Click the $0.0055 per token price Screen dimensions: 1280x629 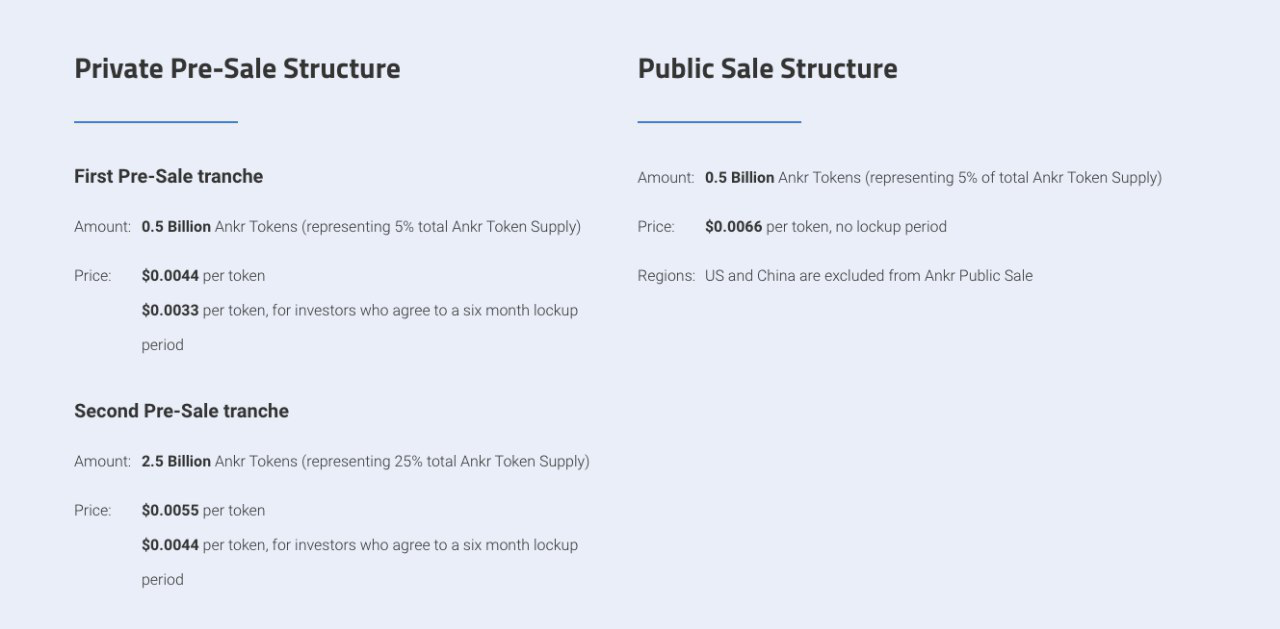point(170,511)
